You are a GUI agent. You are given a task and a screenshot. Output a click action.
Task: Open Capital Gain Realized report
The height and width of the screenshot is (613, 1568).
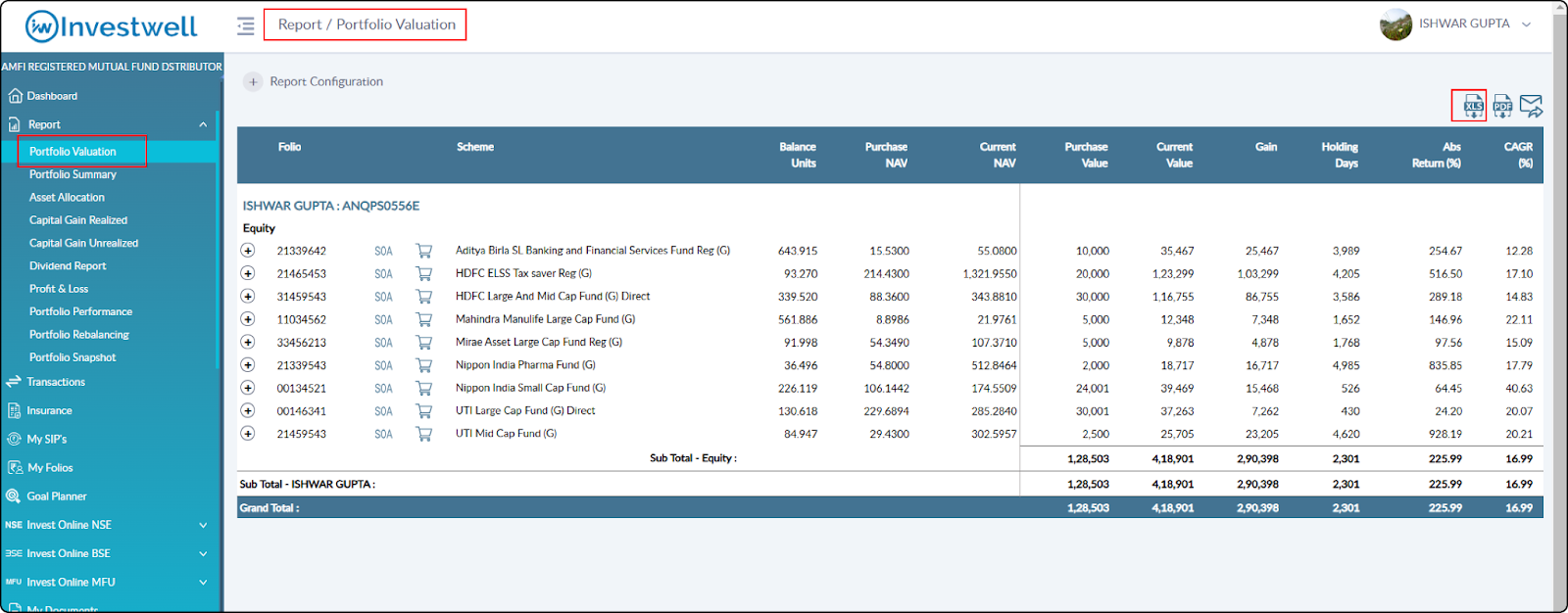click(x=78, y=220)
